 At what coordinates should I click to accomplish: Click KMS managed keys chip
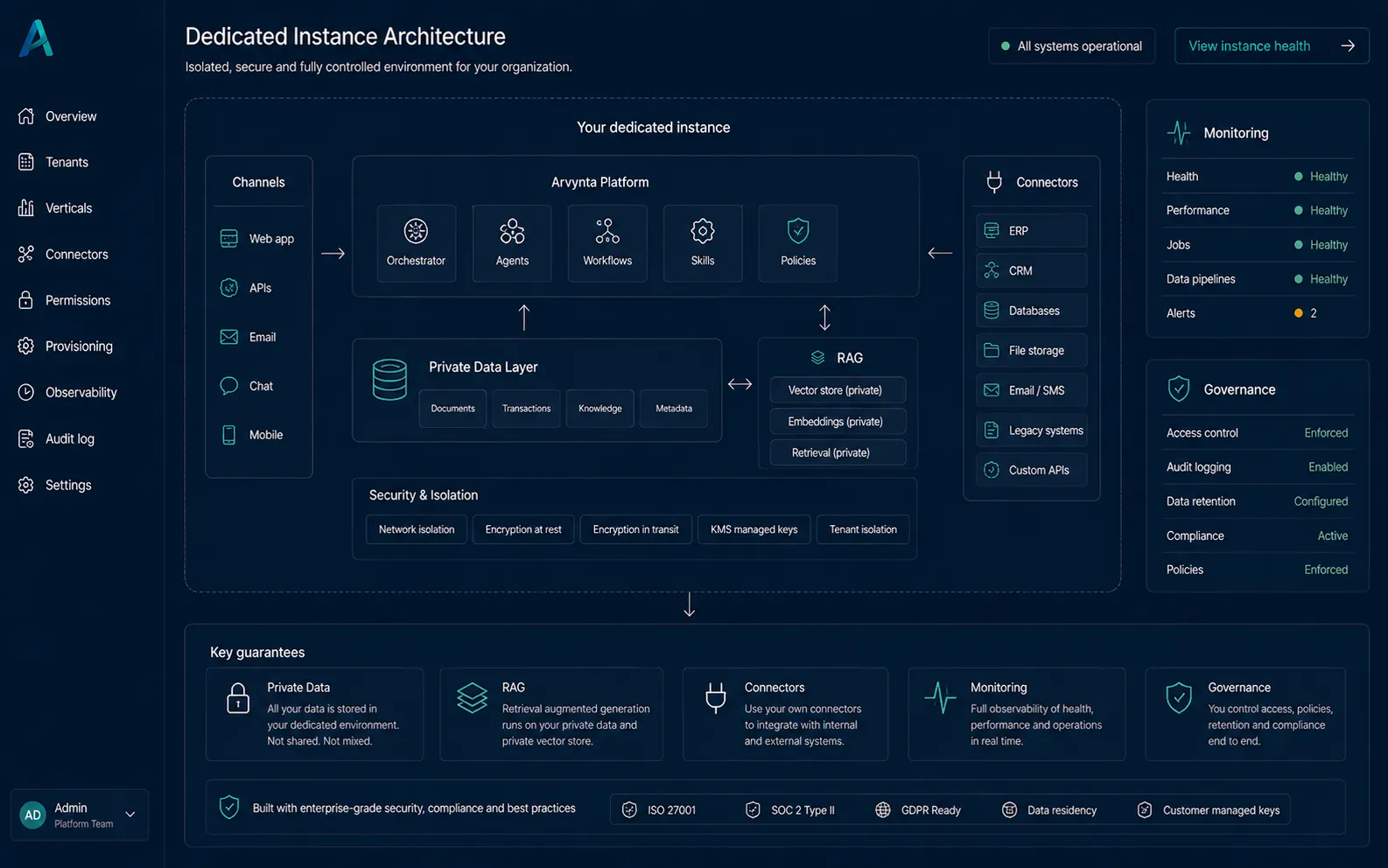[754, 529]
